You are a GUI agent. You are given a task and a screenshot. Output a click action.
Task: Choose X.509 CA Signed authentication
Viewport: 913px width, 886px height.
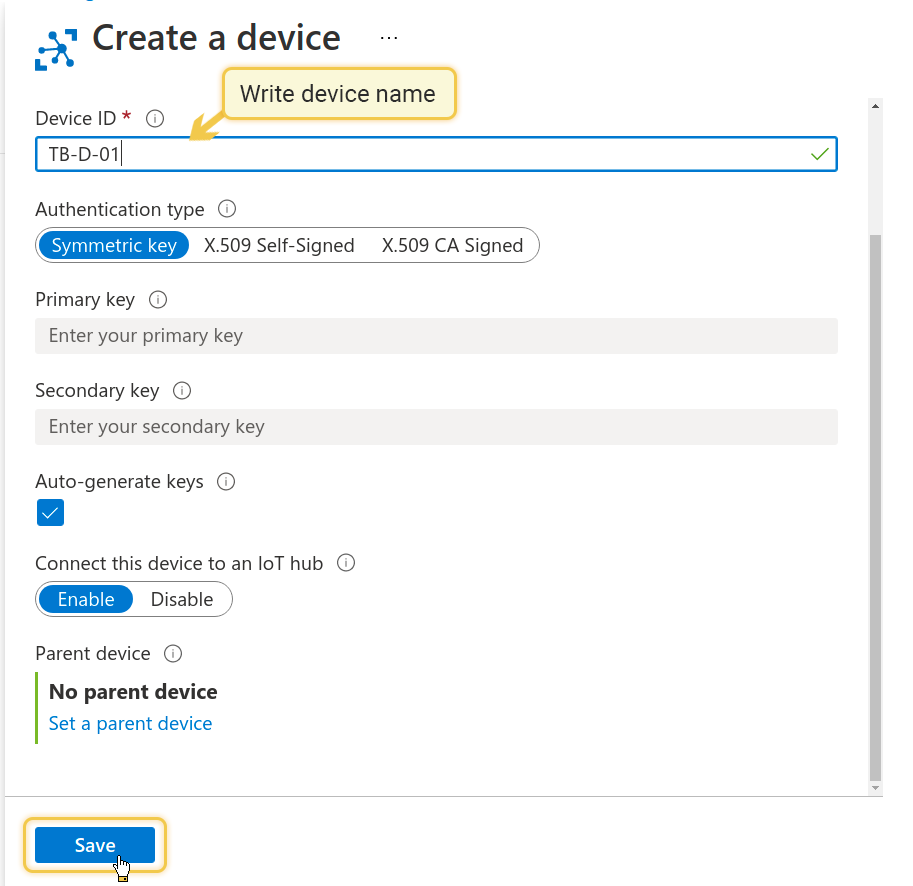[452, 245]
